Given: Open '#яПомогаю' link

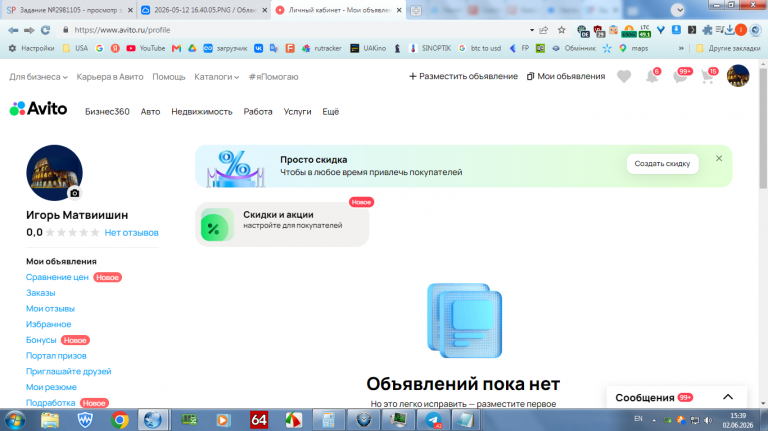Looking at the screenshot, I should (x=273, y=77).
